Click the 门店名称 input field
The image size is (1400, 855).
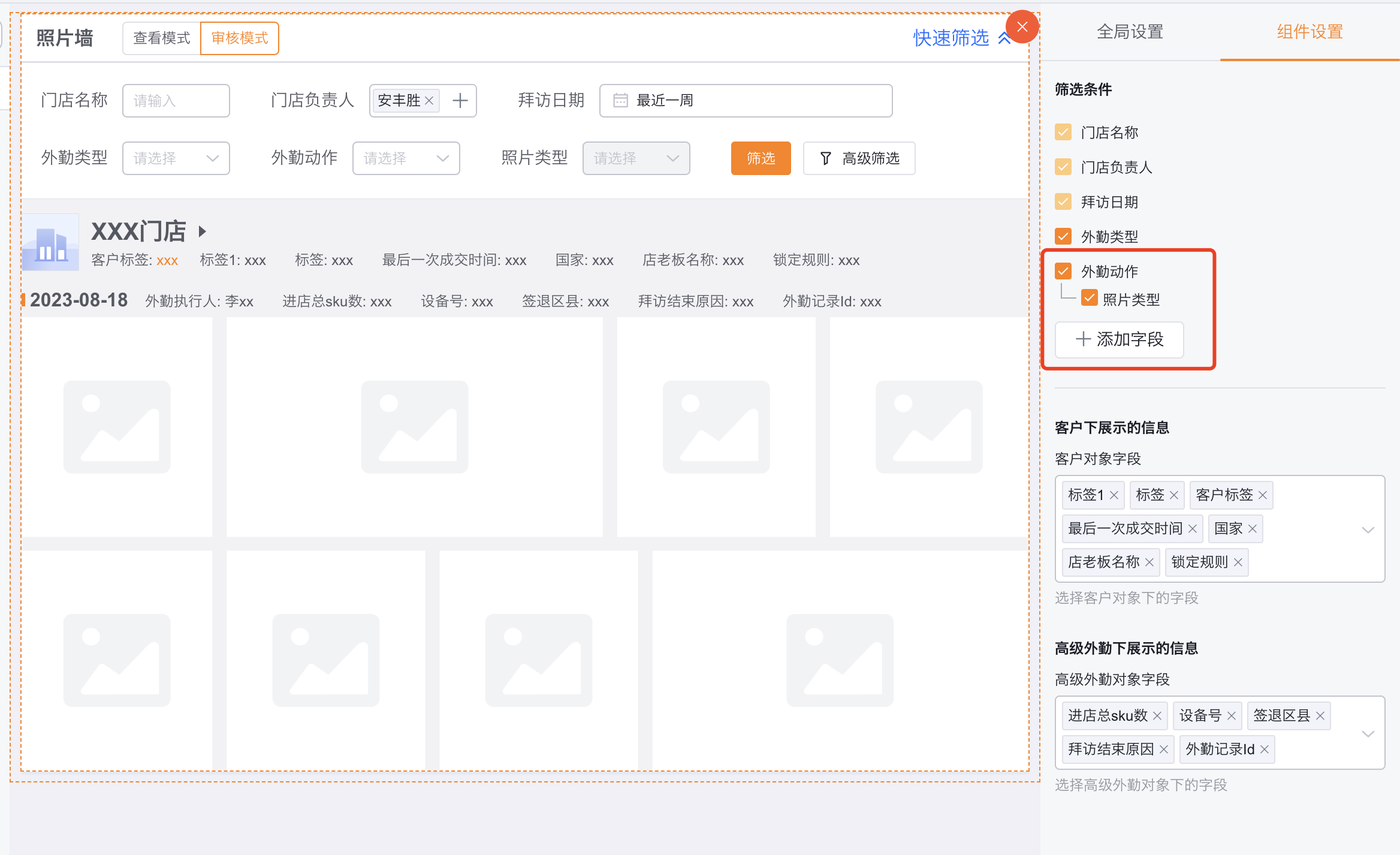(176, 100)
